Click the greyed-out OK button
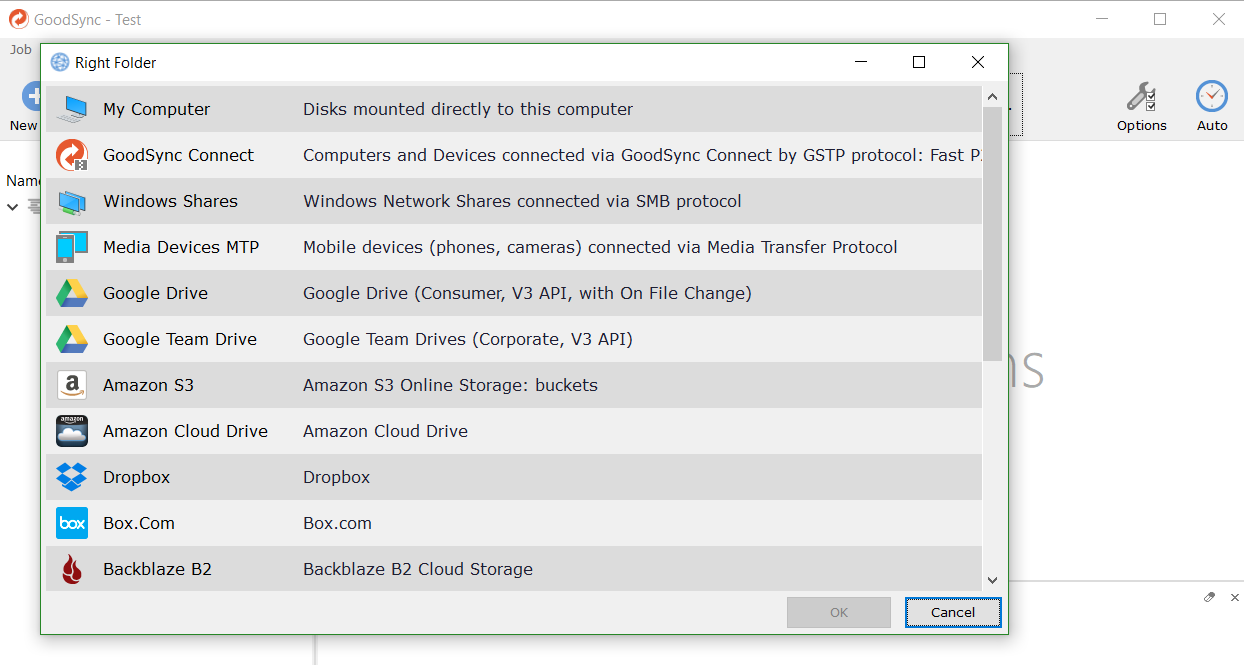Image resolution: width=1244 pixels, height=665 pixels. point(839,612)
